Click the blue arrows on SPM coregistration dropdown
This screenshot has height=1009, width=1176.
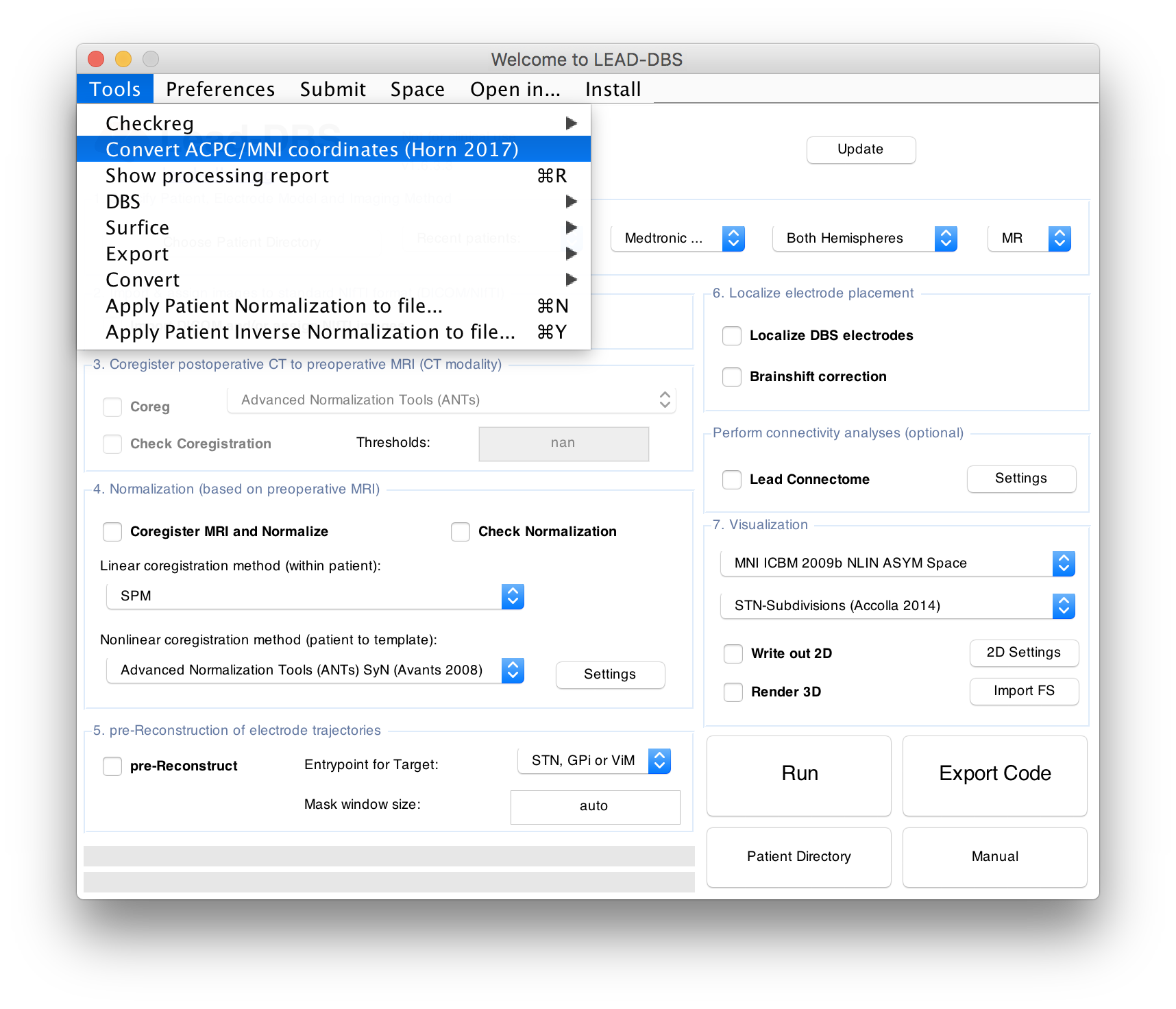point(513,596)
